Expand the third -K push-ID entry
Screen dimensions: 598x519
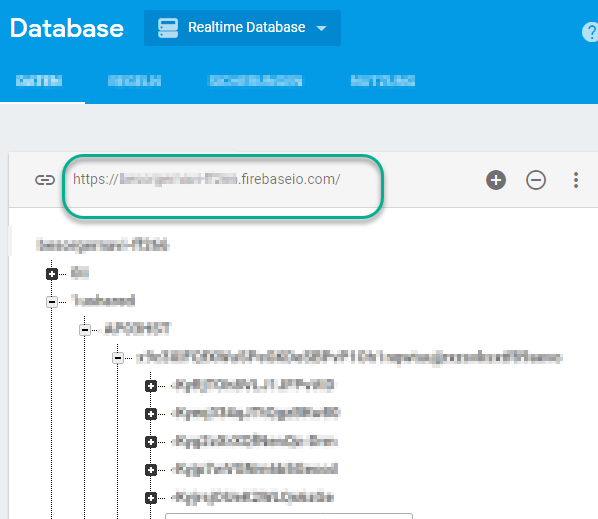151,442
